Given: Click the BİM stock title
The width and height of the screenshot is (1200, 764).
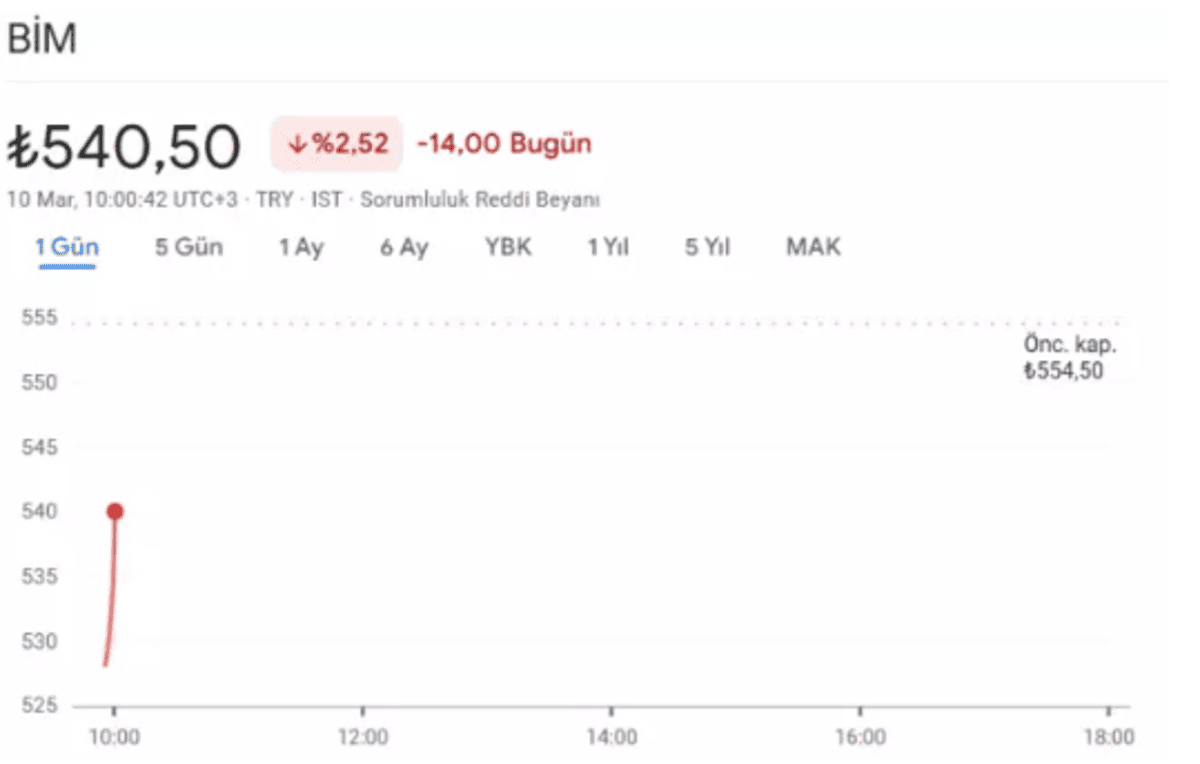Looking at the screenshot, I should (42, 39).
